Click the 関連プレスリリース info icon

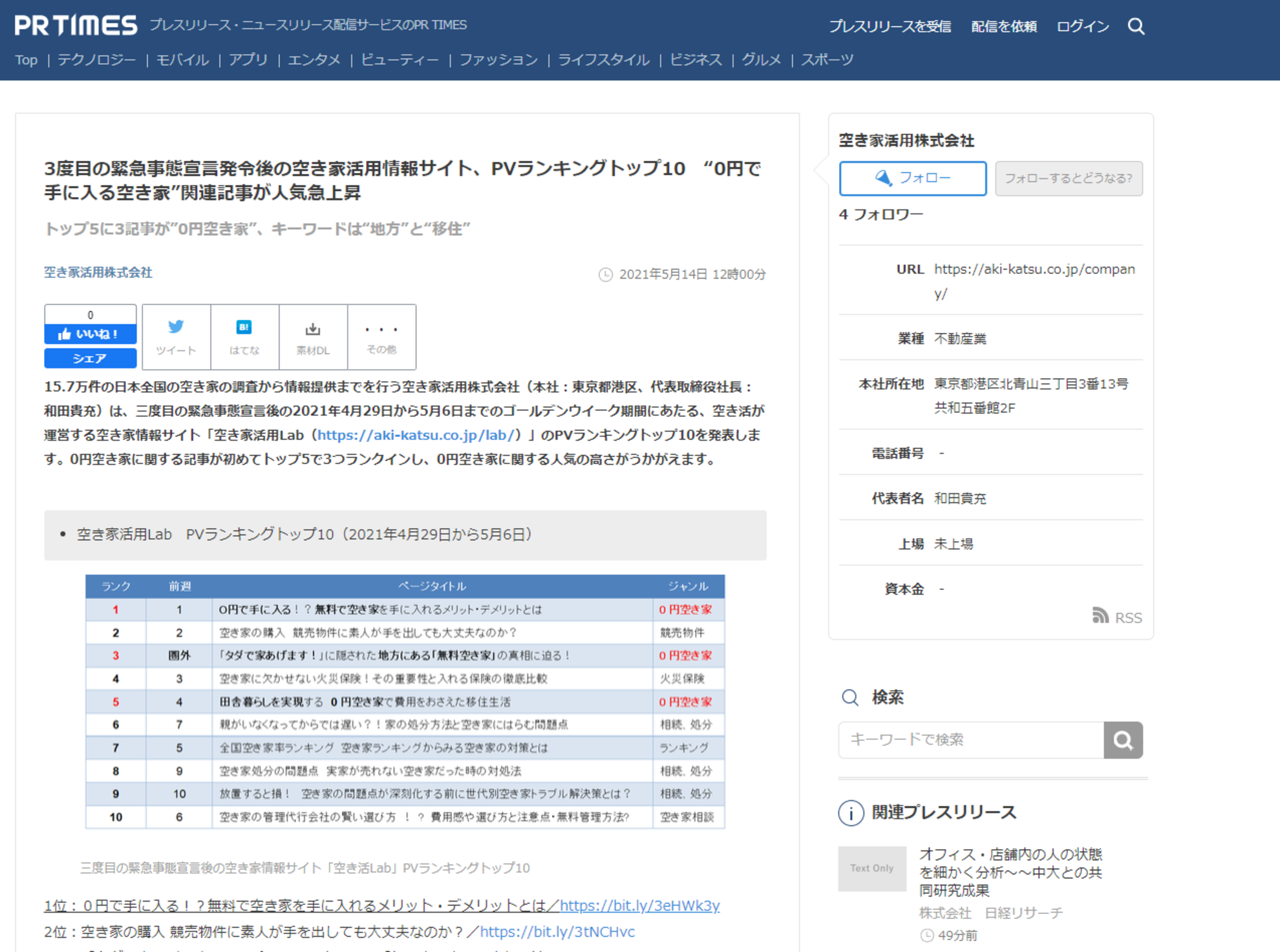[x=851, y=812]
